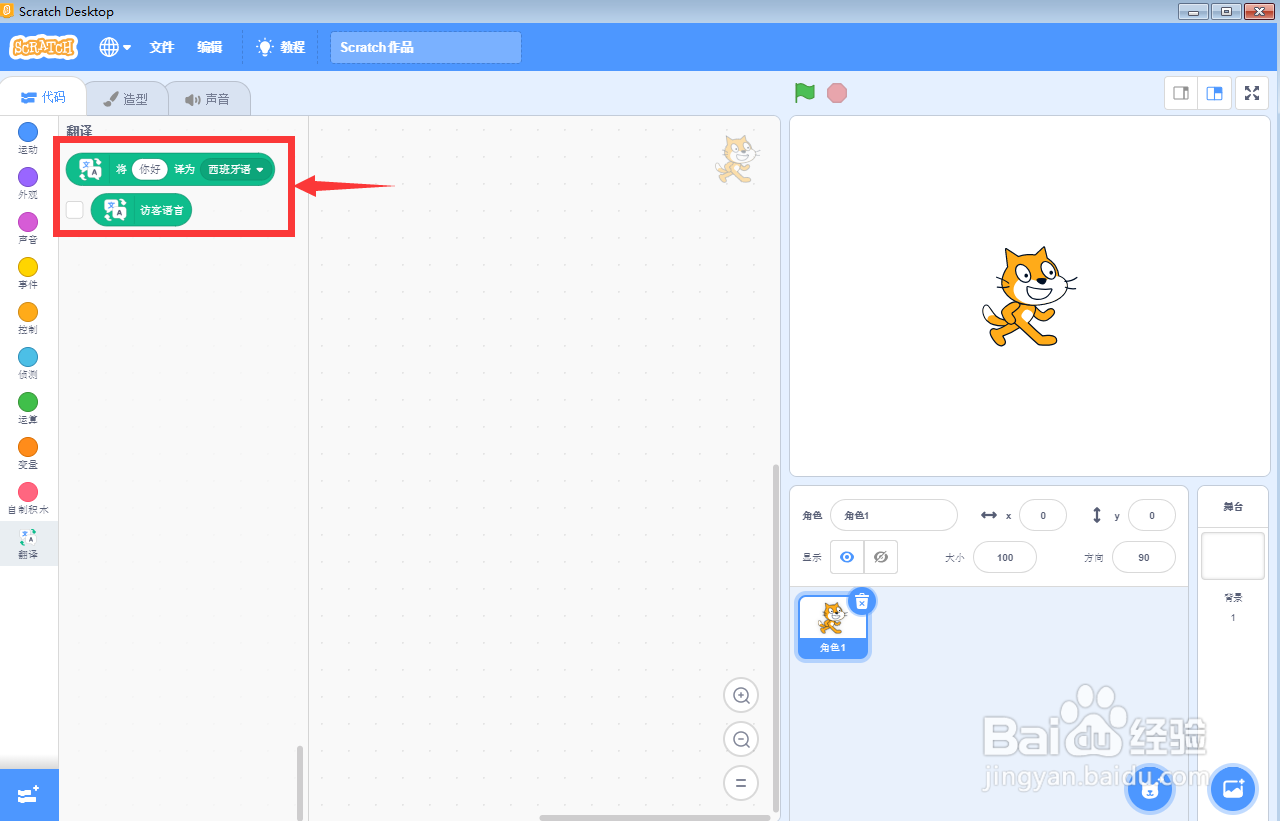Image resolution: width=1280 pixels, height=821 pixels.
Task: Start project with green flag
Action: [x=805, y=93]
